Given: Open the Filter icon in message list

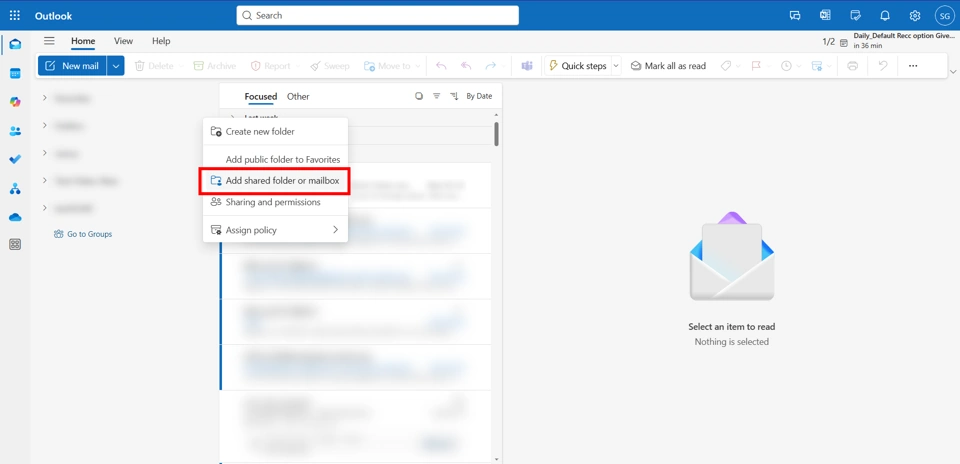Looking at the screenshot, I should pyautogui.click(x=437, y=96).
